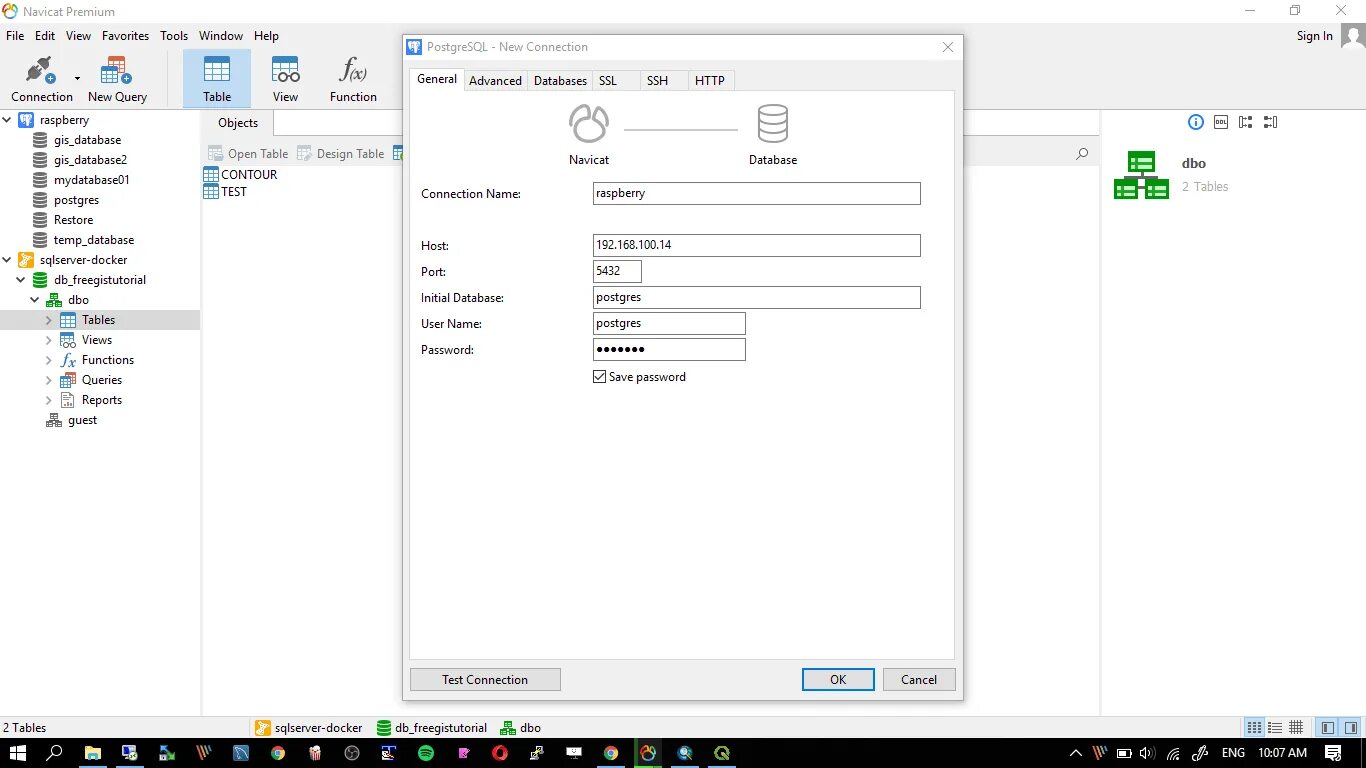The width and height of the screenshot is (1366, 768).
Task: Click the Host input field
Action: (x=757, y=245)
